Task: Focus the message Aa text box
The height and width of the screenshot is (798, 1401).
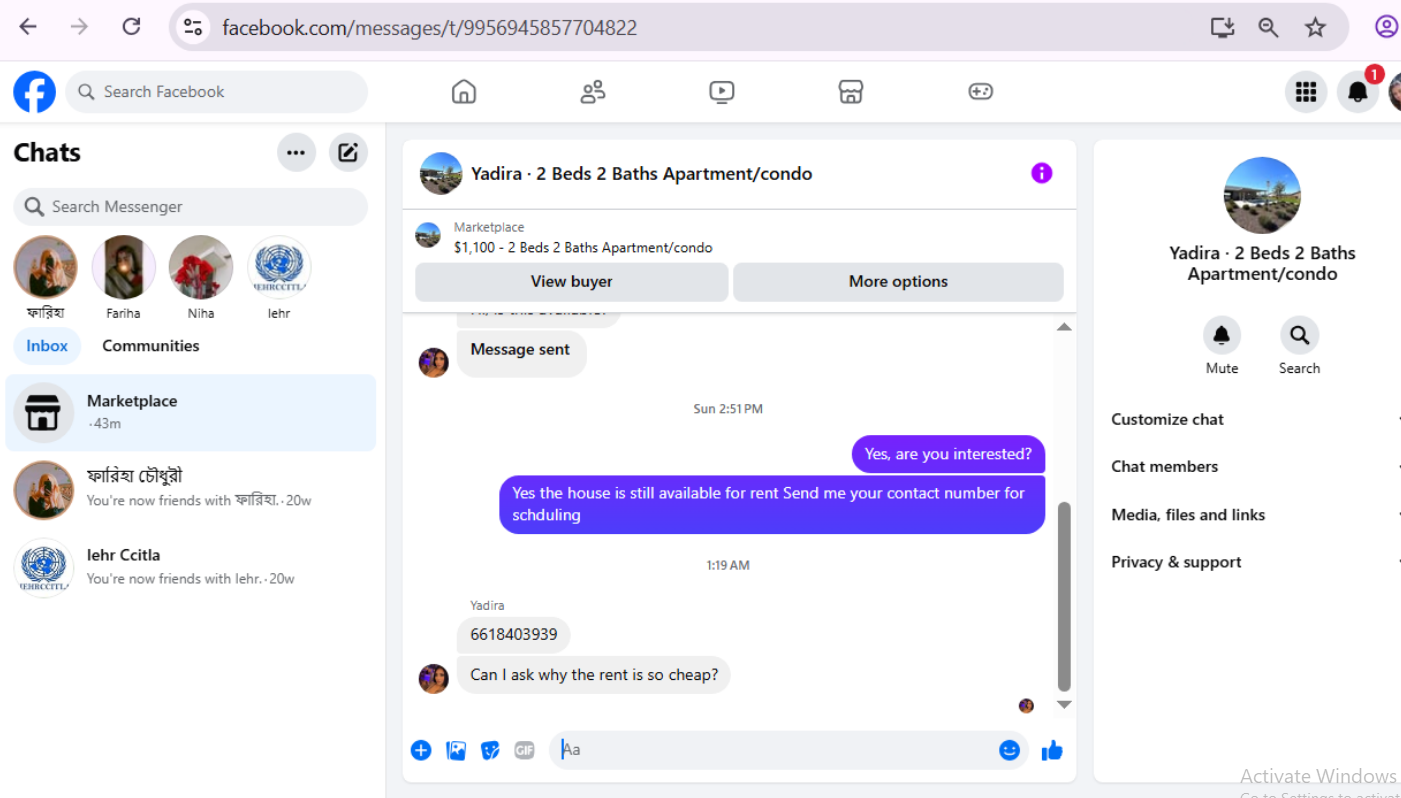Action: (775, 750)
